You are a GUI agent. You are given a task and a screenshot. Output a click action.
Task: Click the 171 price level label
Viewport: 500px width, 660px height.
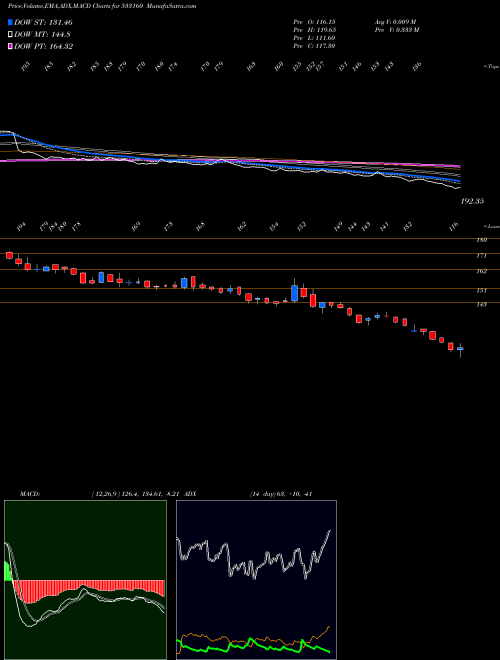481,255
